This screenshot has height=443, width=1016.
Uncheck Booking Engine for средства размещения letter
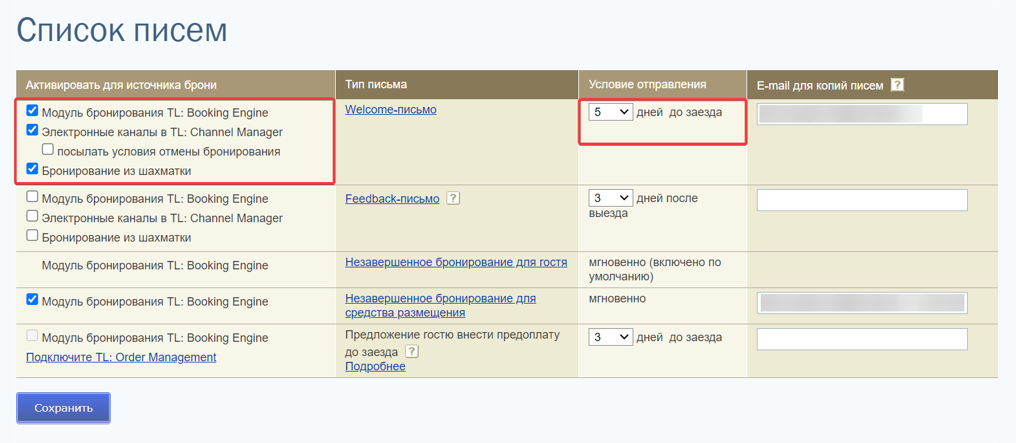coord(32,301)
